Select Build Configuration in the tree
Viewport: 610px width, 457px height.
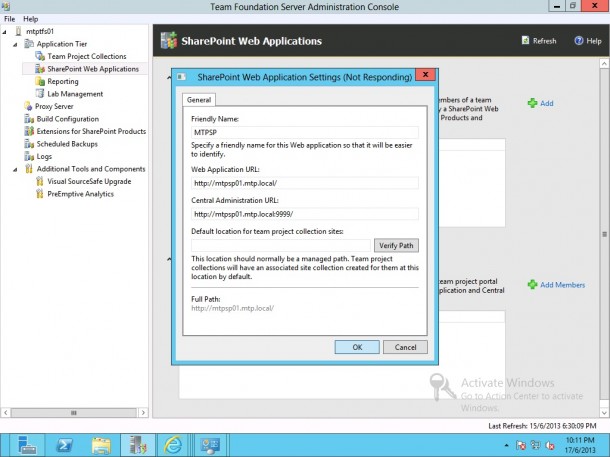[x=68, y=119]
